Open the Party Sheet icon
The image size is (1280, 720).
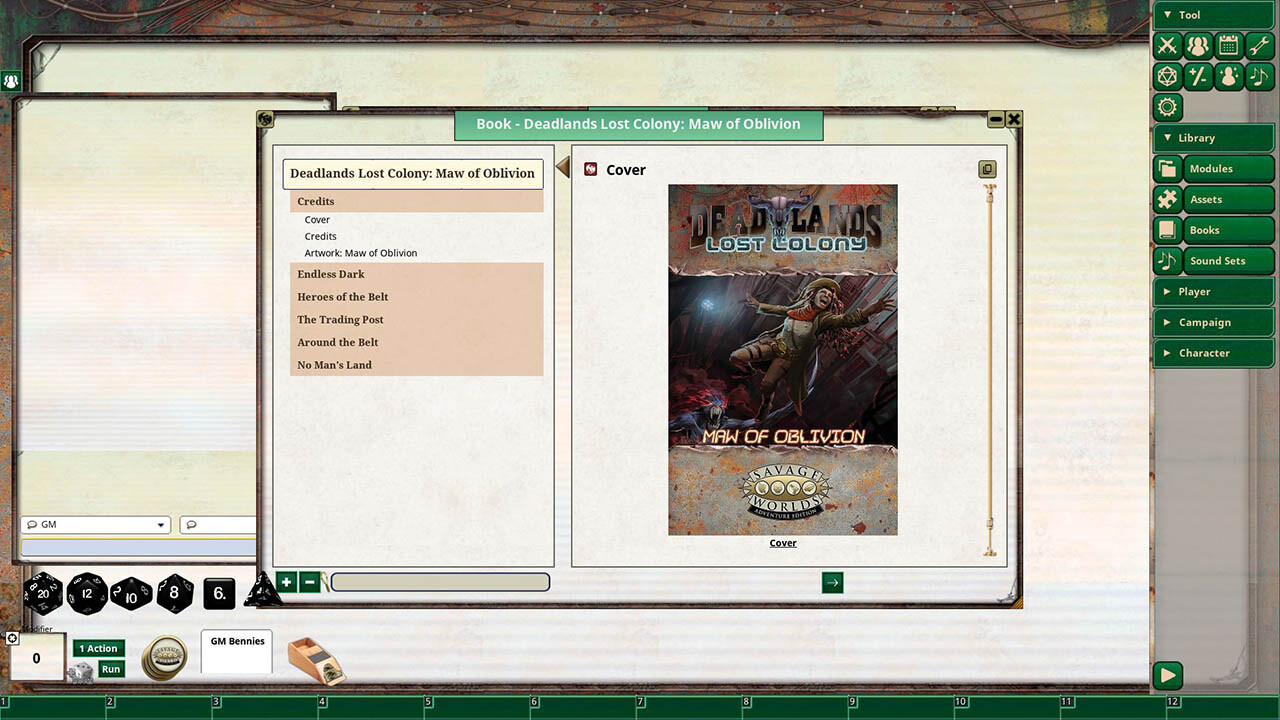[1197, 46]
